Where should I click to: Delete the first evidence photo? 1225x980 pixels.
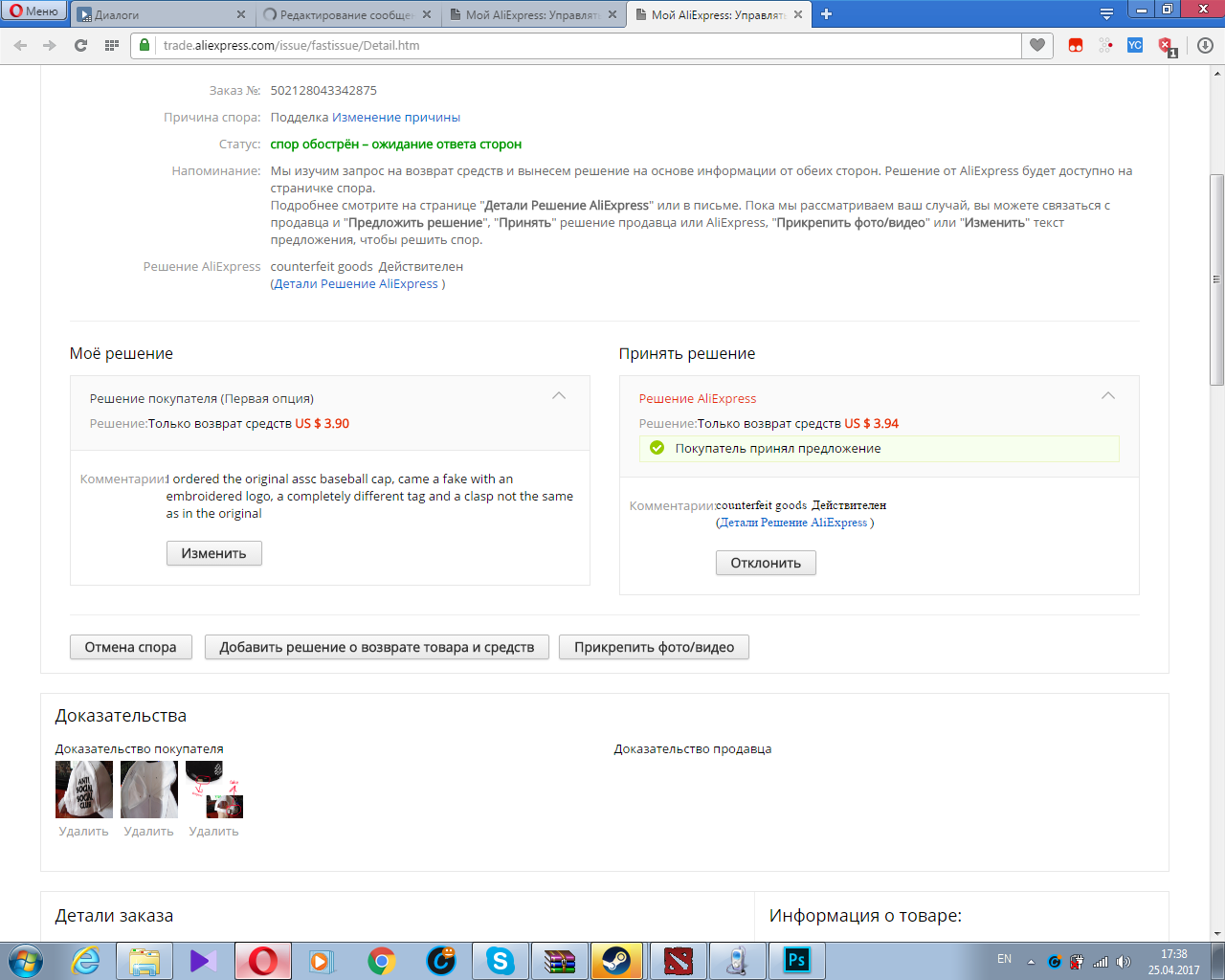(x=84, y=832)
